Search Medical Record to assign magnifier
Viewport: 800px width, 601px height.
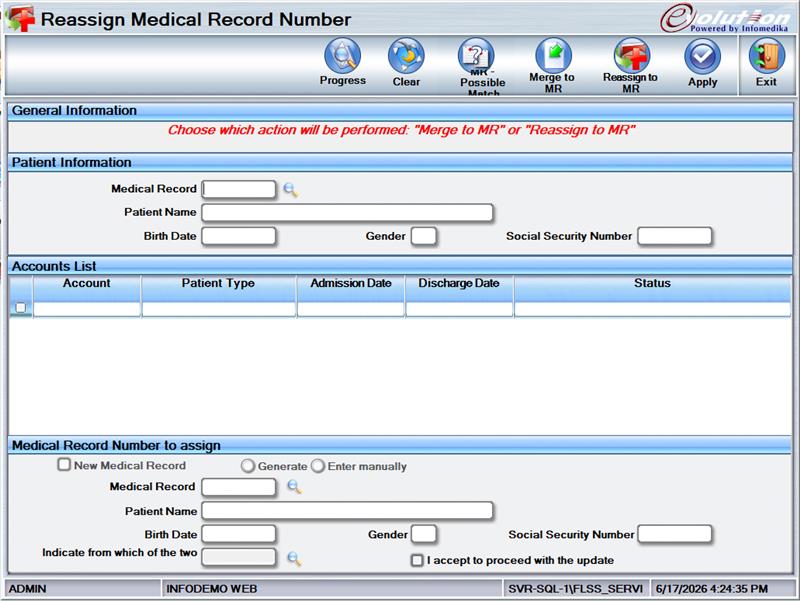[x=294, y=487]
